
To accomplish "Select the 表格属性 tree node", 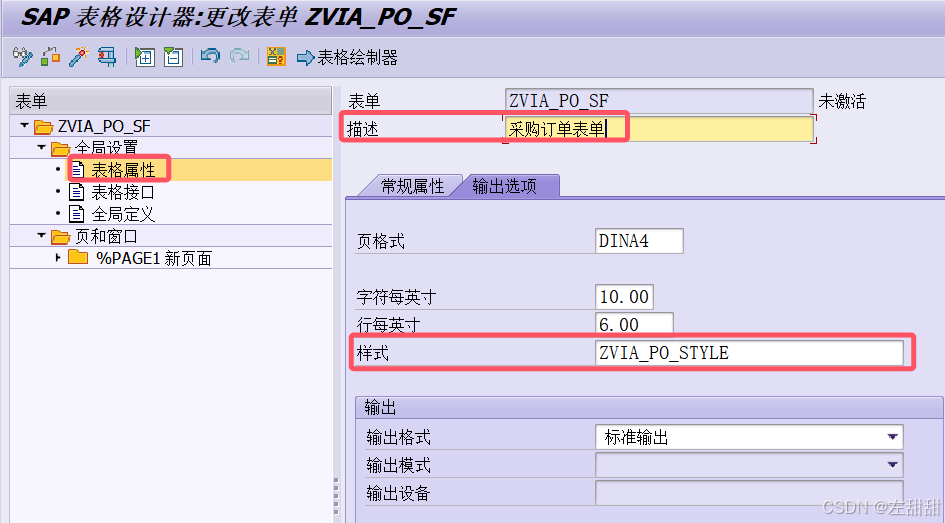I will (123, 170).
